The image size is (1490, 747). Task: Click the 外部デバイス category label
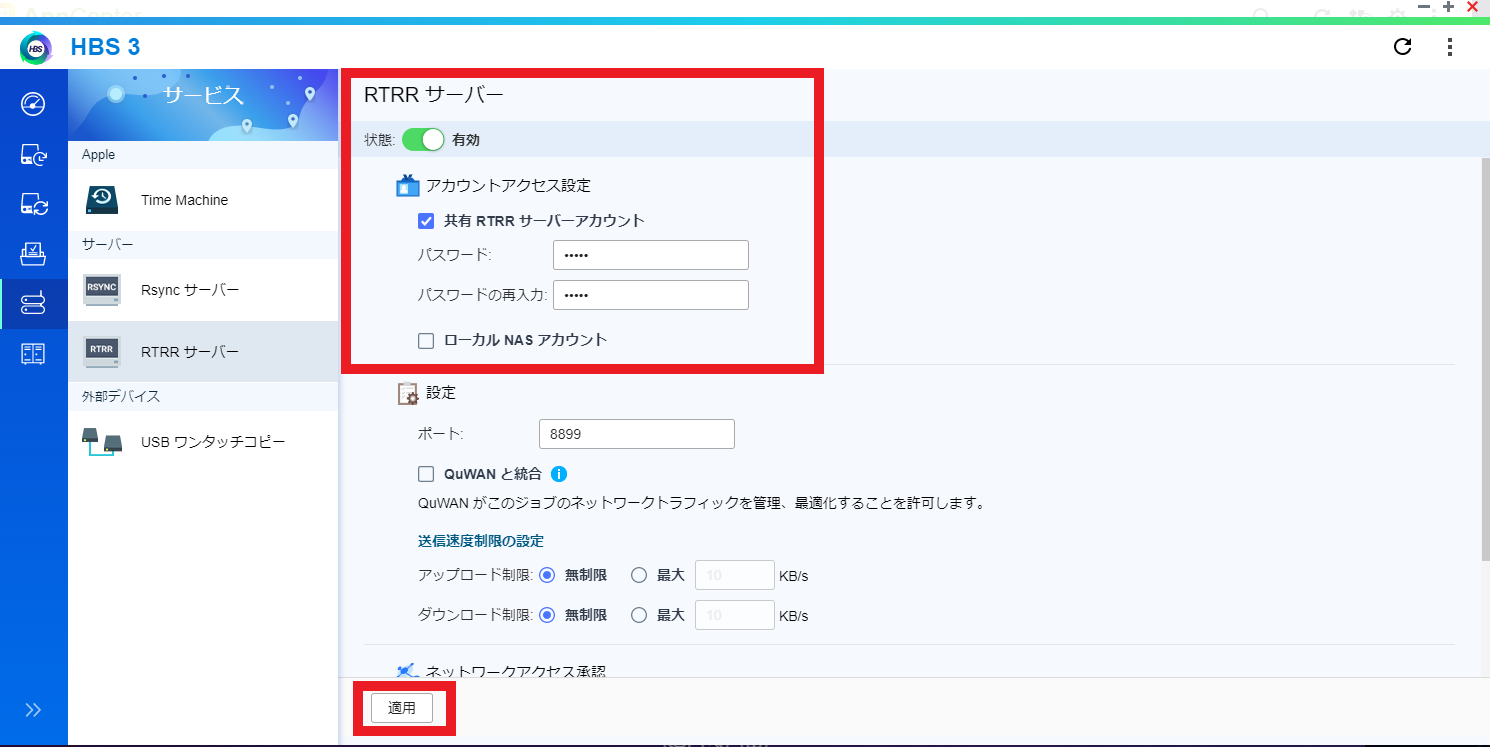coord(121,396)
